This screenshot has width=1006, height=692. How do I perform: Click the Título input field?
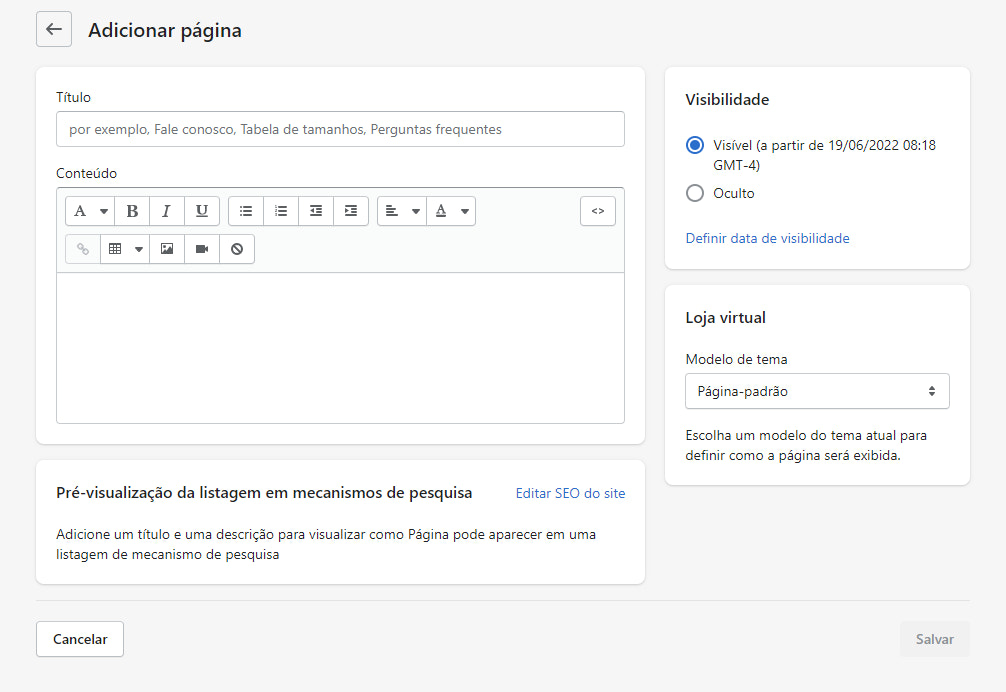340,129
